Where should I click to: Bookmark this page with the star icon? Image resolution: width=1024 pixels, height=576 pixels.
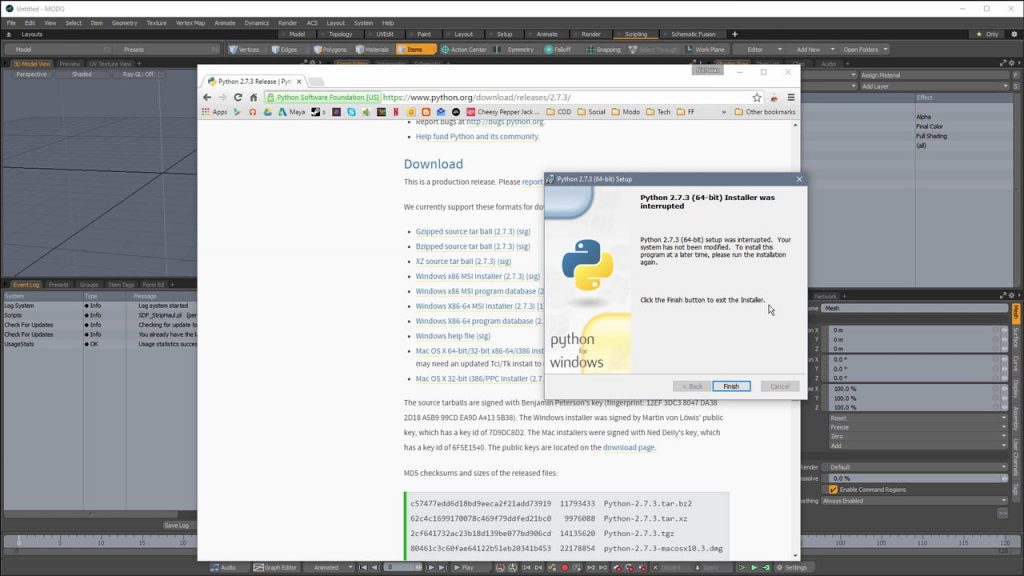coord(757,97)
